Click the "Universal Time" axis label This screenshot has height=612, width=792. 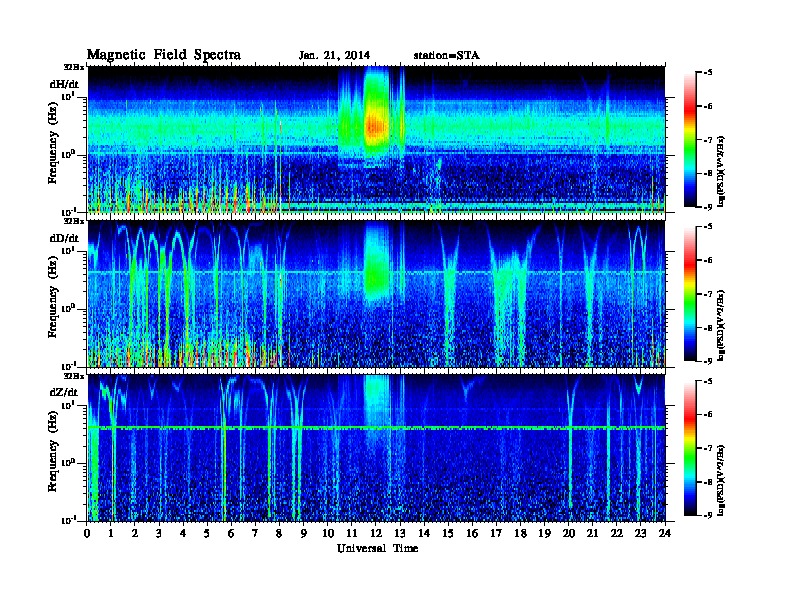pyautogui.click(x=377, y=548)
